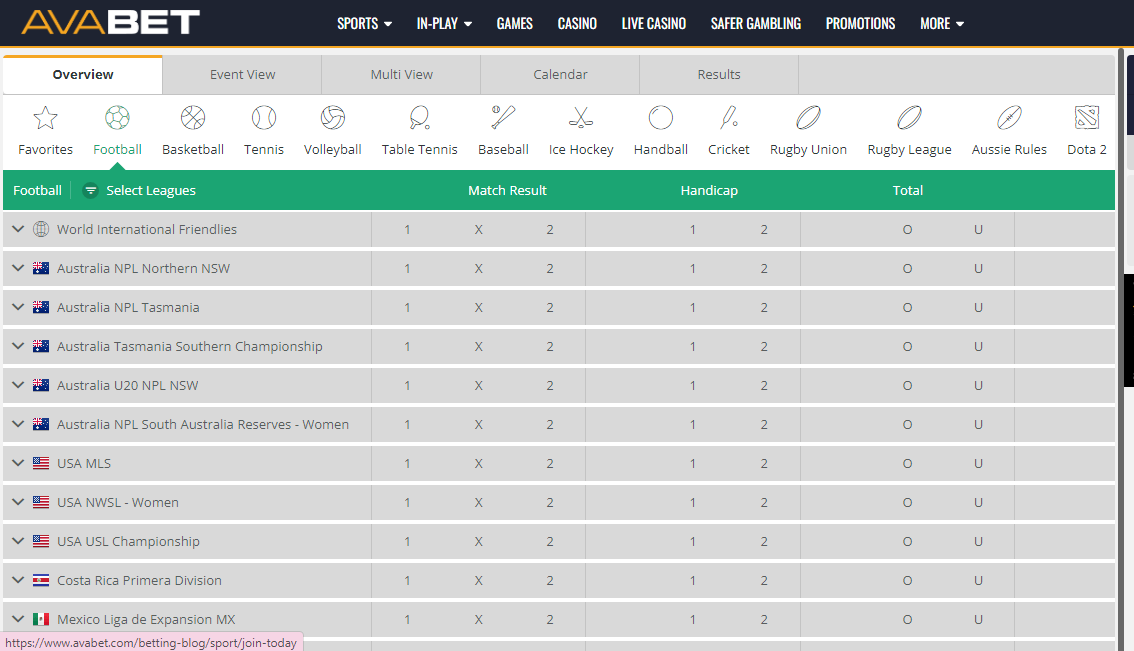1134x651 pixels.
Task: Click the Match Result column header
Action: pyautogui.click(x=507, y=190)
